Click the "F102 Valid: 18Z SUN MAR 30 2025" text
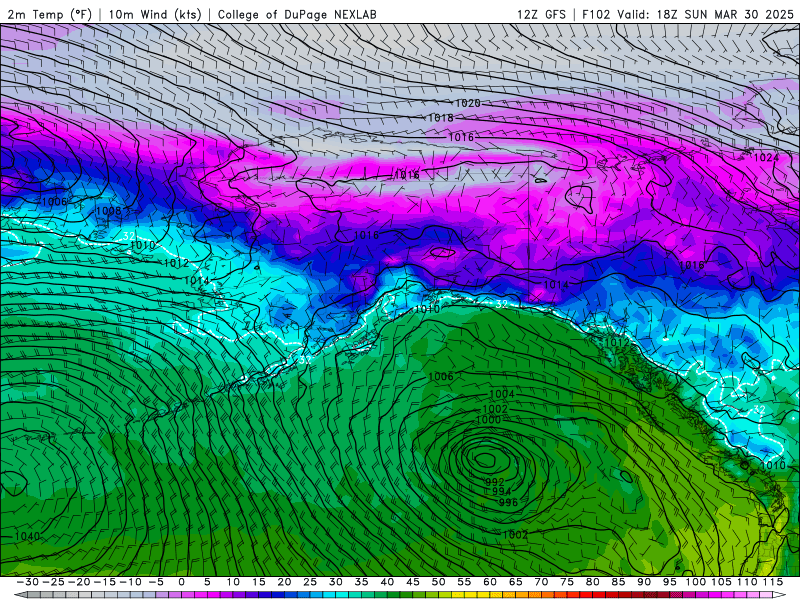The height and width of the screenshot is (600, 800). click(688, 14)
